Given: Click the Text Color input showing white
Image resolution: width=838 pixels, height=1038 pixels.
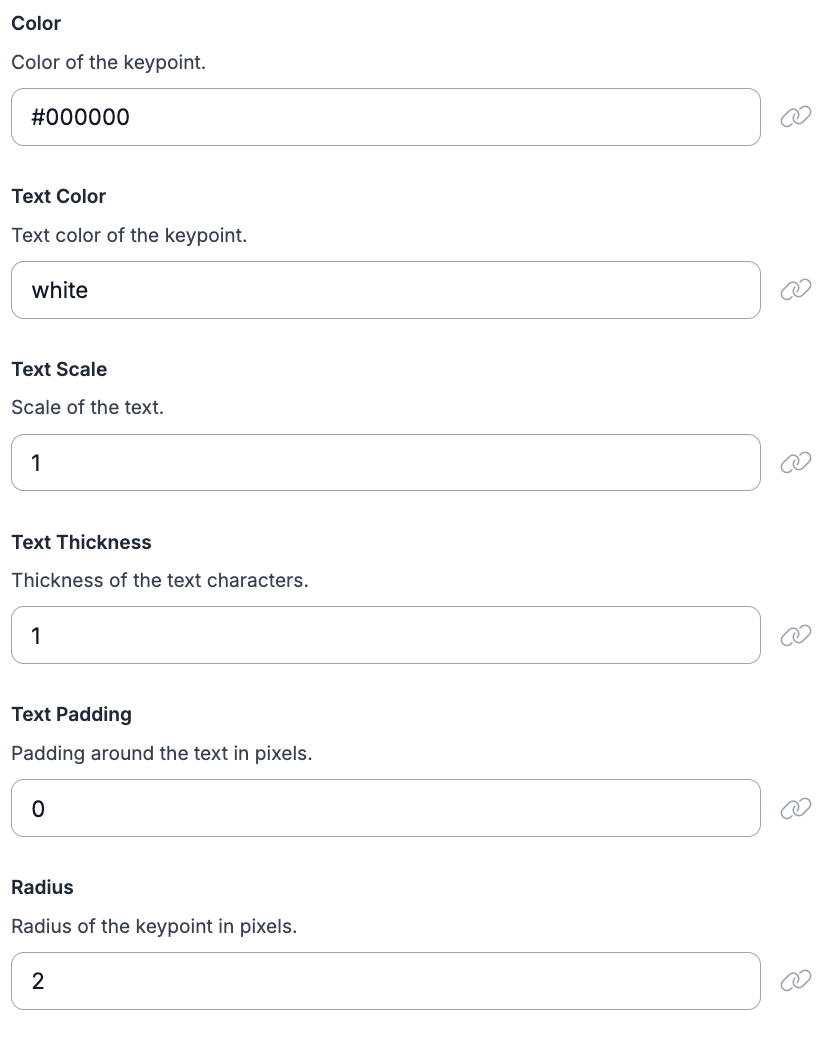Looking at the screenshot, I should (x=386, y=290).
